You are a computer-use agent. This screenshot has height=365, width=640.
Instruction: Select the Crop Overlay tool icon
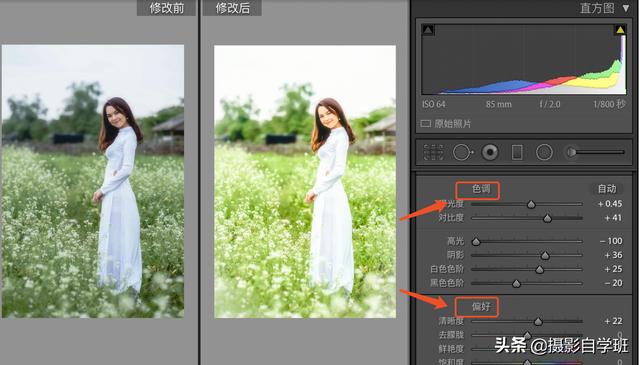433,152
